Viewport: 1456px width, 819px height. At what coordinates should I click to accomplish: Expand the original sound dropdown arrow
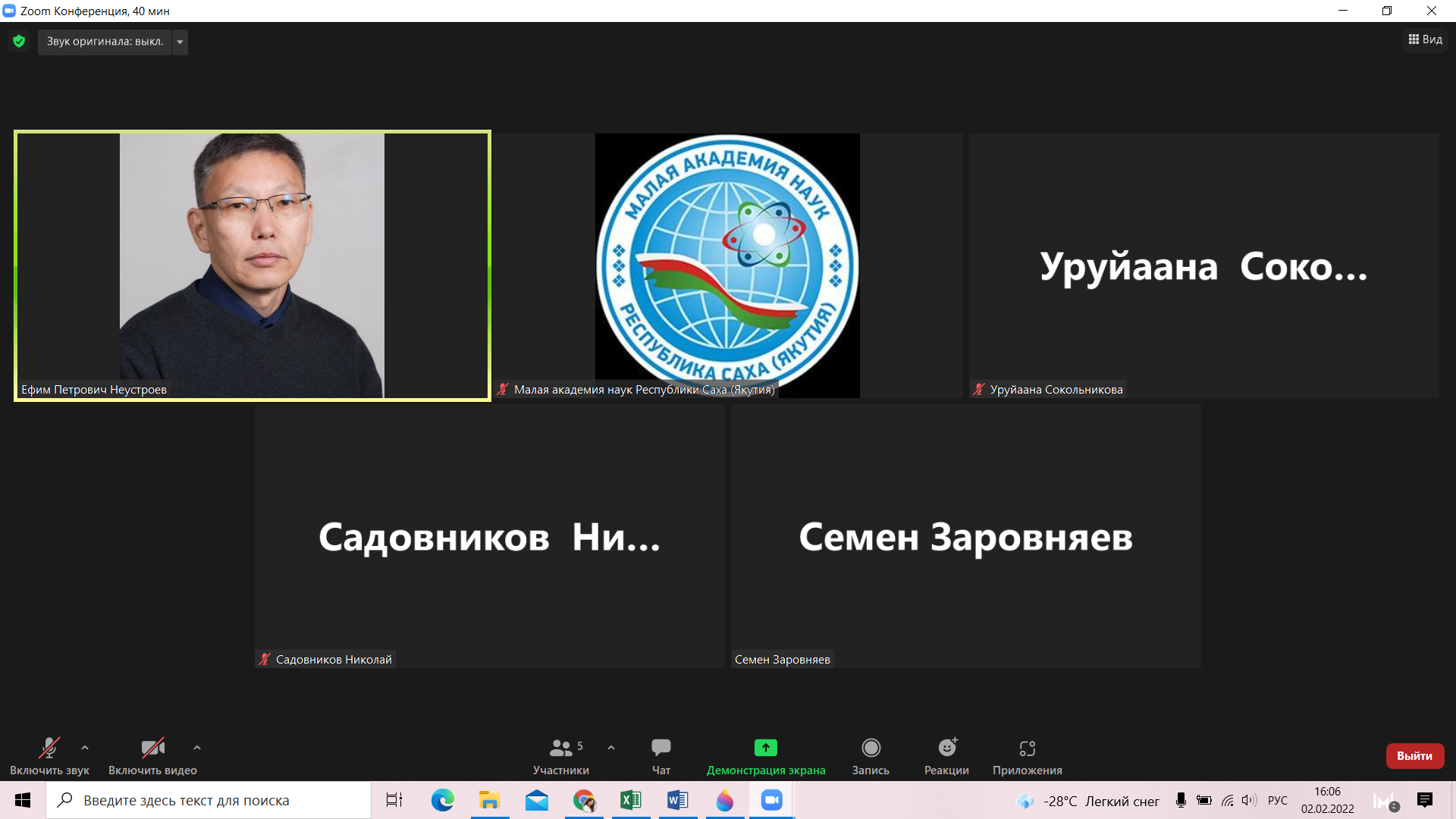point(180,42)
